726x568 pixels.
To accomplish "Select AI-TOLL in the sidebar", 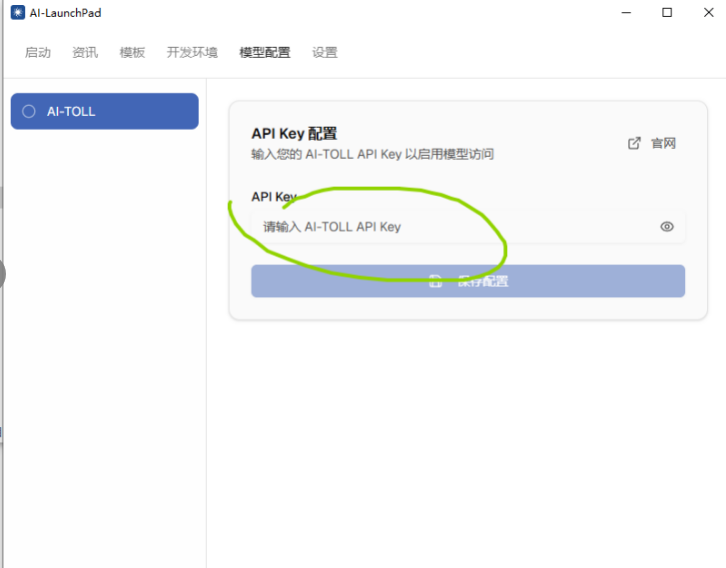I will (x=105, y=111).
